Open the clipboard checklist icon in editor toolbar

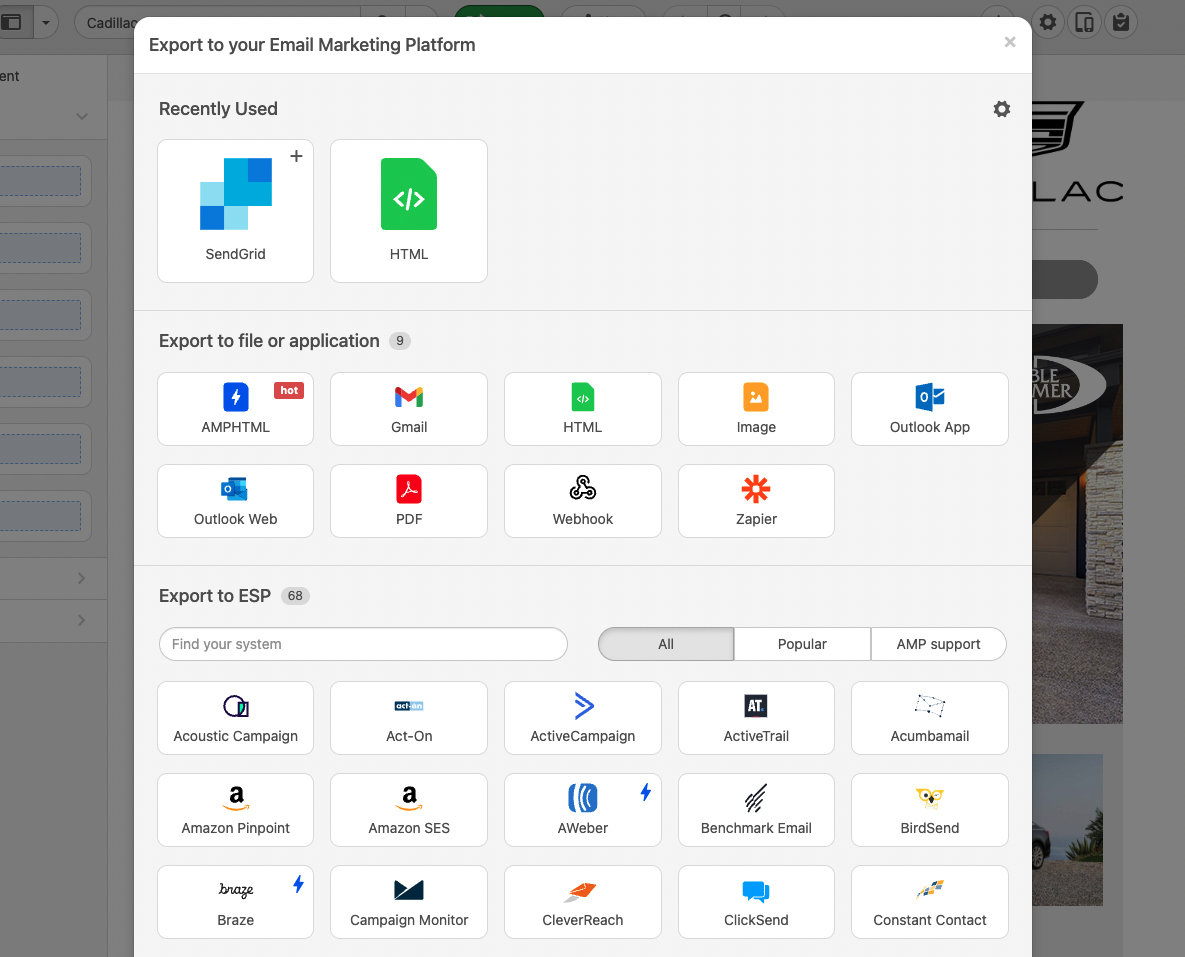[x=1122, y=22]
